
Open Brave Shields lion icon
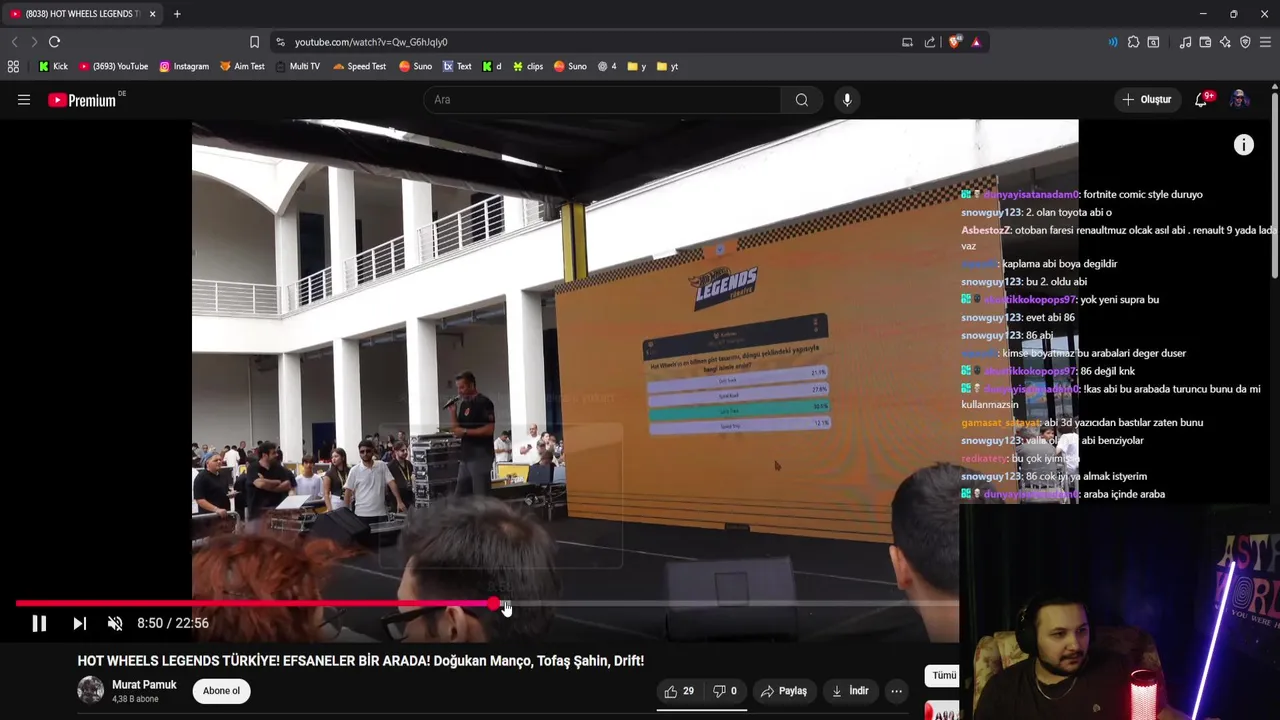954,42
